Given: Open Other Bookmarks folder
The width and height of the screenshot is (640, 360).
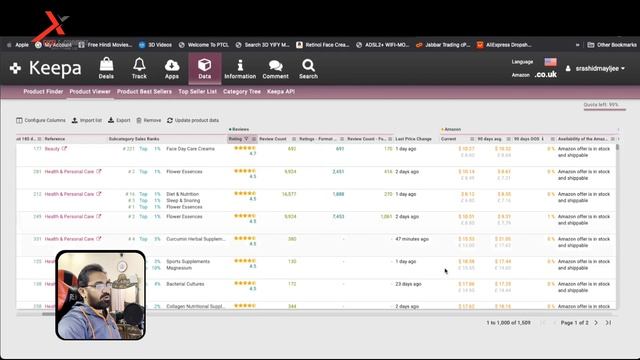Looking at the screenshot, I should click(x=612, y=45).
